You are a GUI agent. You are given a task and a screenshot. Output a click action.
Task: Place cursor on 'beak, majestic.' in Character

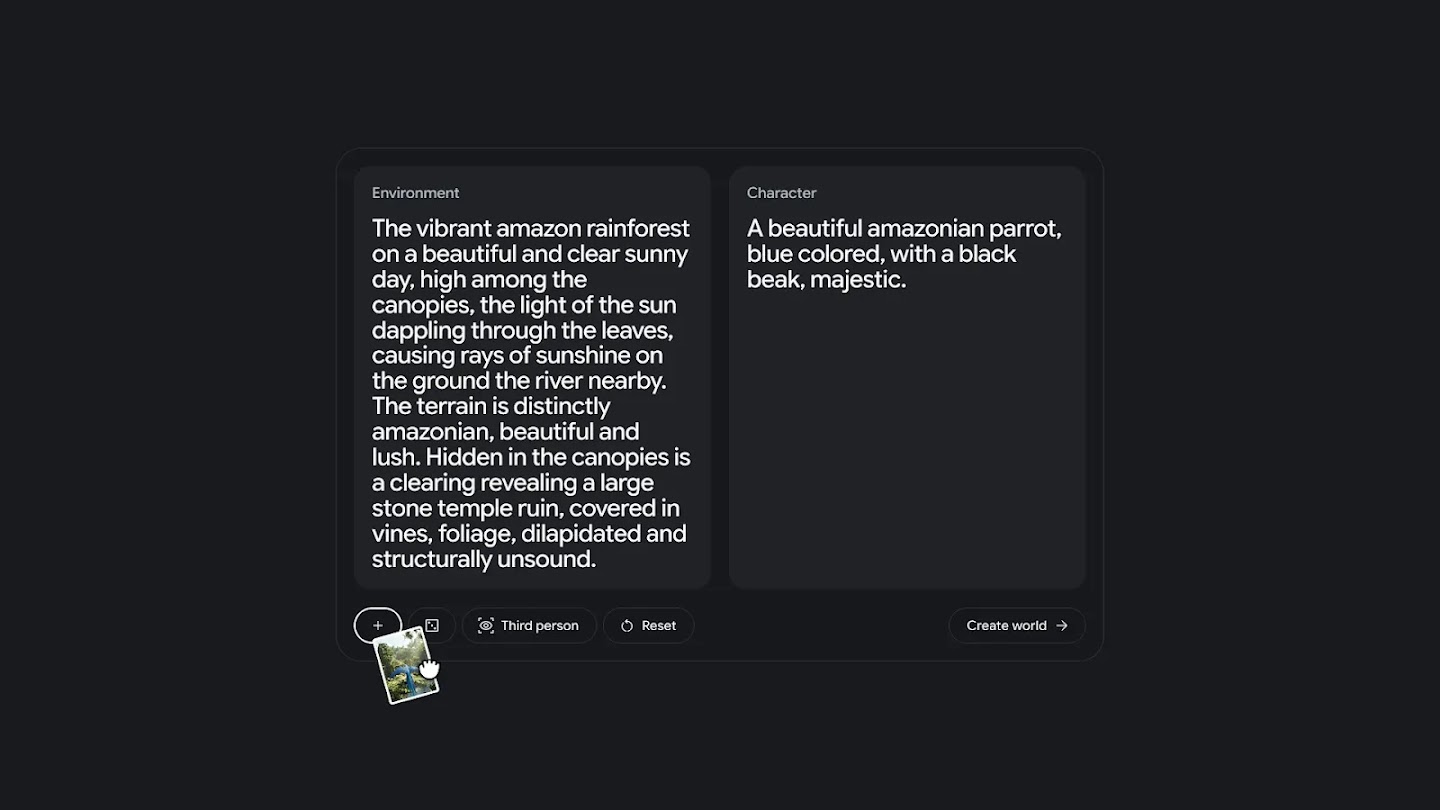[826, 280]
